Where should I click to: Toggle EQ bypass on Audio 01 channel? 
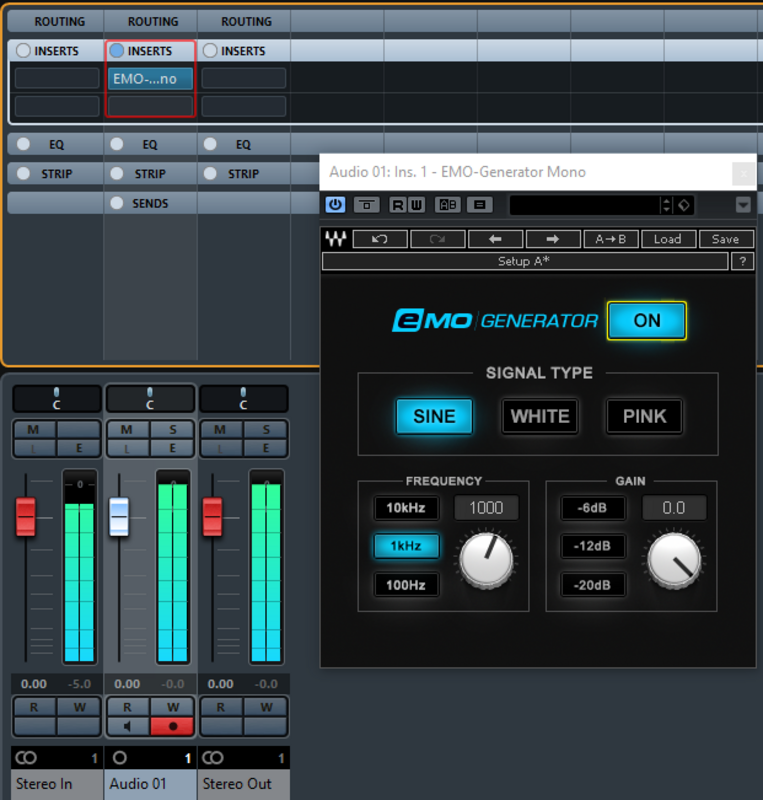click(x=117, y=144)
